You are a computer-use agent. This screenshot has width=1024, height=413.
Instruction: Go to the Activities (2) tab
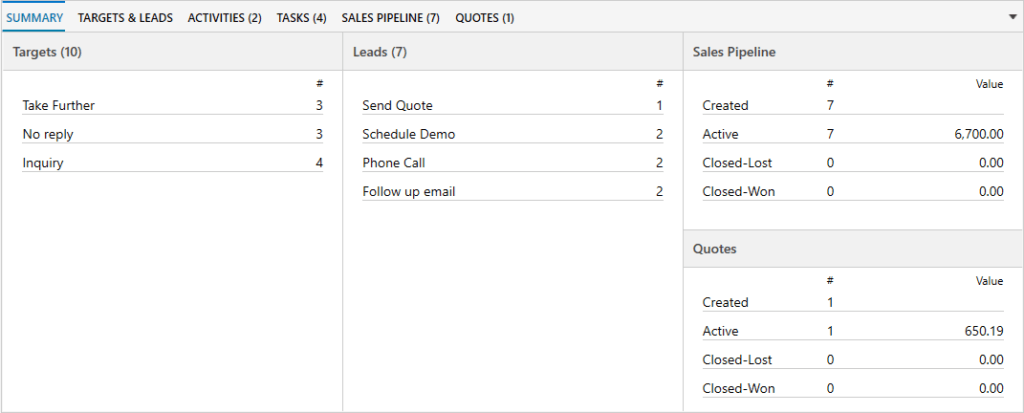pyautogui.click(x=225, y=18)
